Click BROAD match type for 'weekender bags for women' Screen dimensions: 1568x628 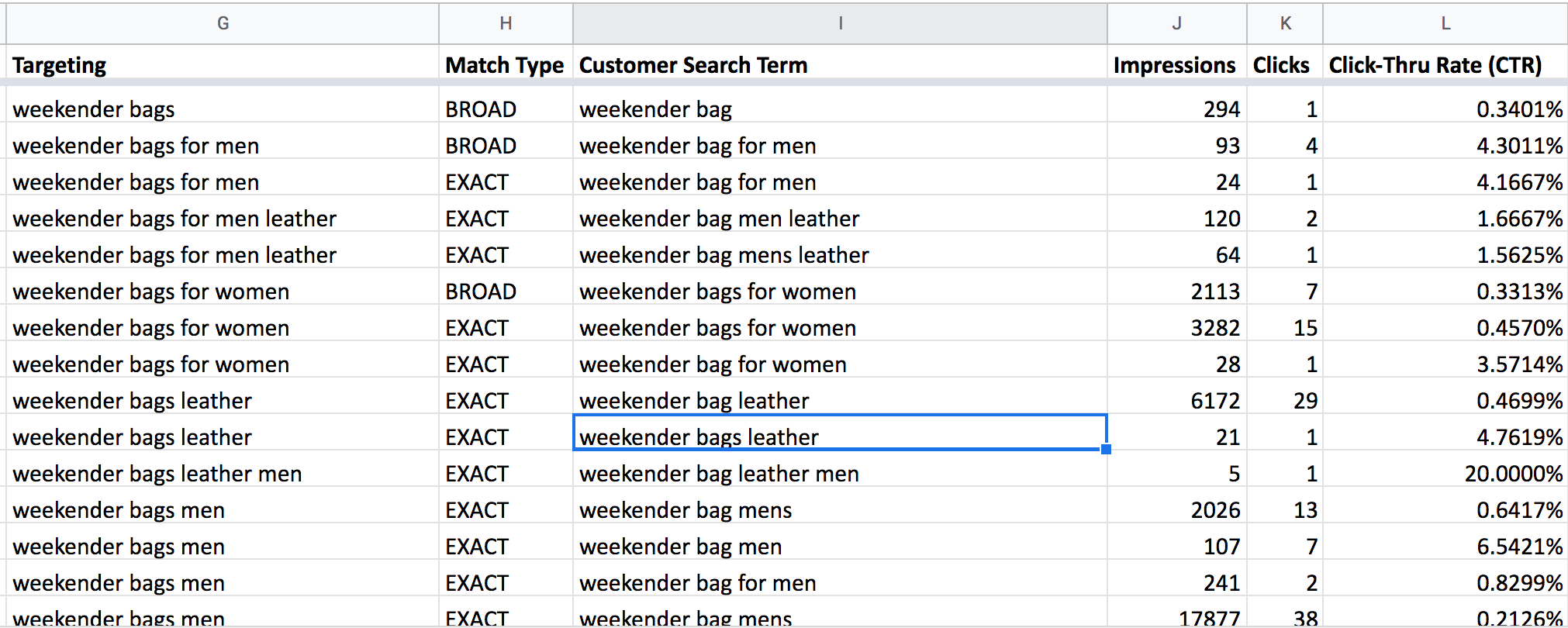pos(506,292)
